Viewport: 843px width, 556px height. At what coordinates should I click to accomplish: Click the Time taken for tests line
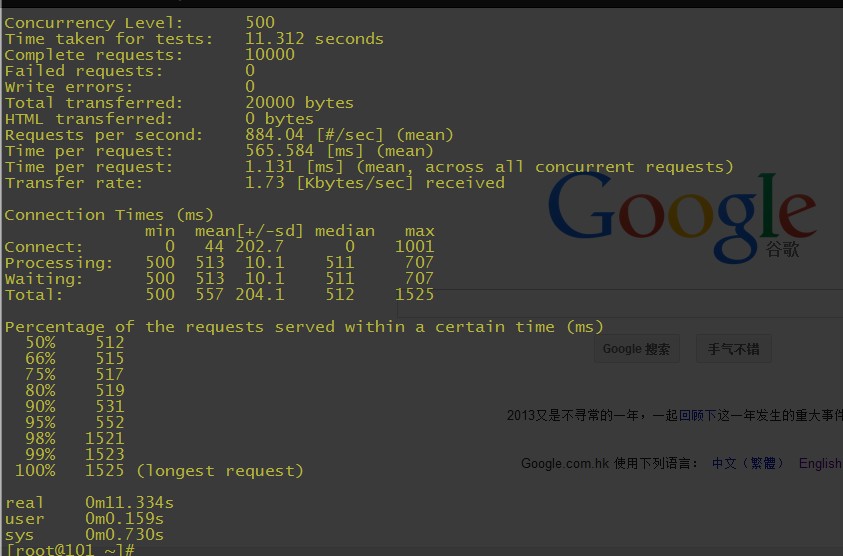point(194,39)
